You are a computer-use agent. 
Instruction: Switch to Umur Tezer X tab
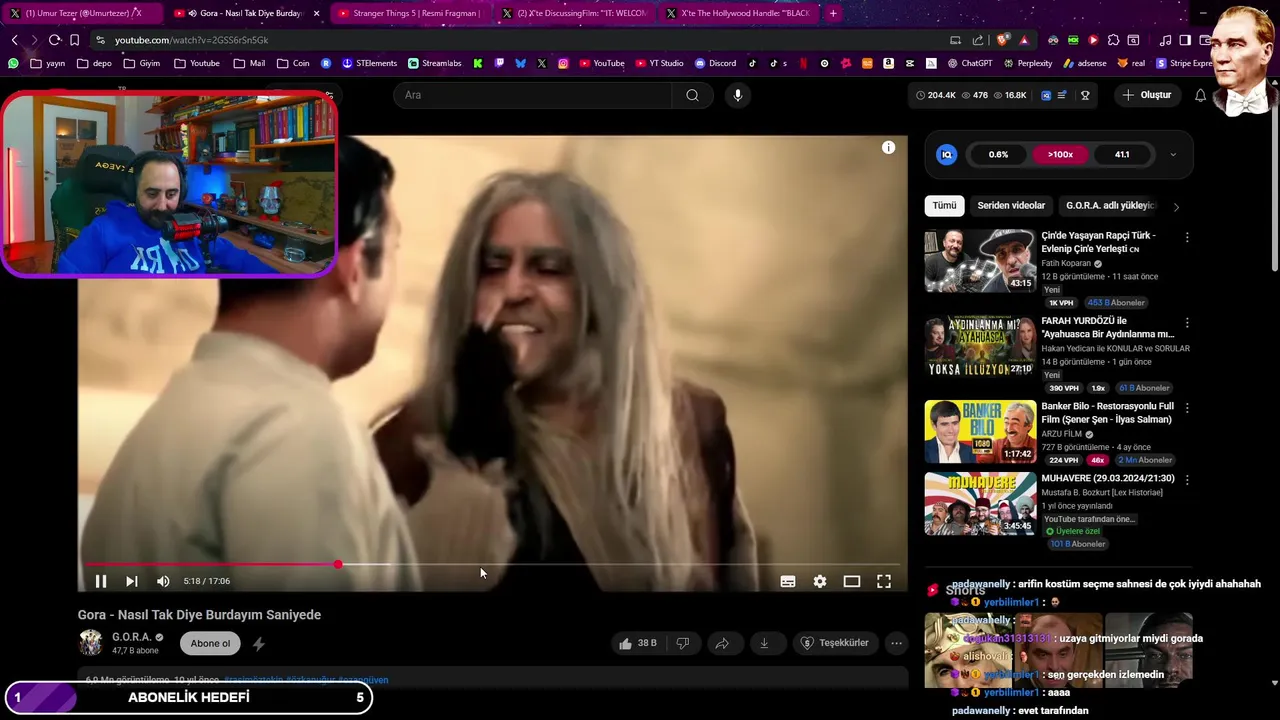pyautogui.click(x=82, y=13)
